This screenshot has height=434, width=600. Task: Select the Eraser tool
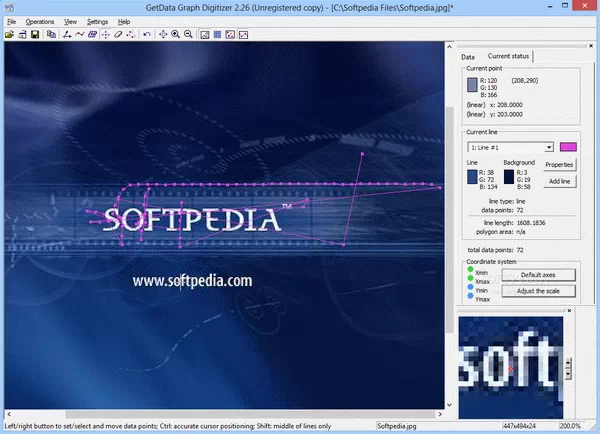click(x=118, y=34)
